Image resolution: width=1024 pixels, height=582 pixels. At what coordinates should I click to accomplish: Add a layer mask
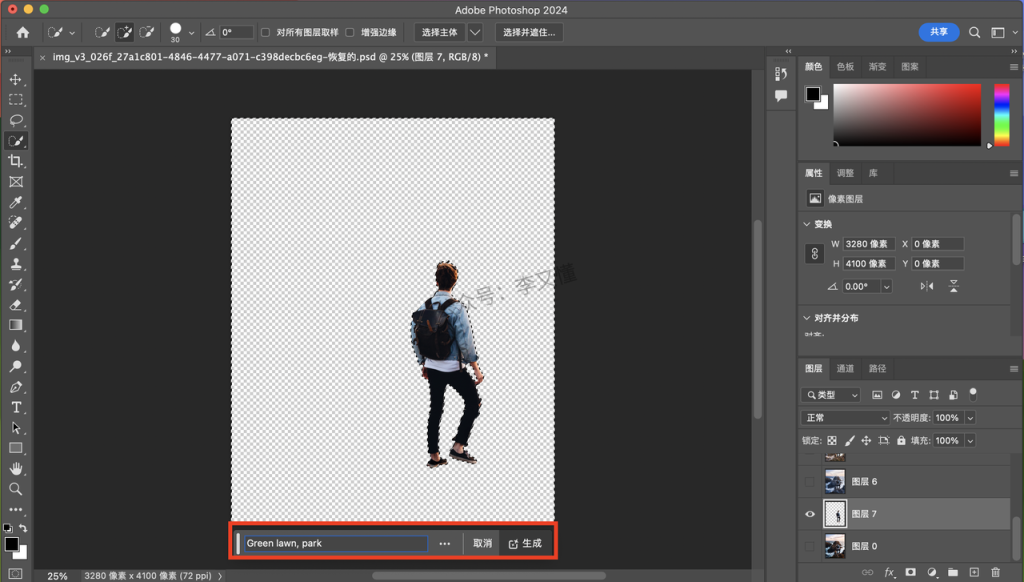pos(910,572)
